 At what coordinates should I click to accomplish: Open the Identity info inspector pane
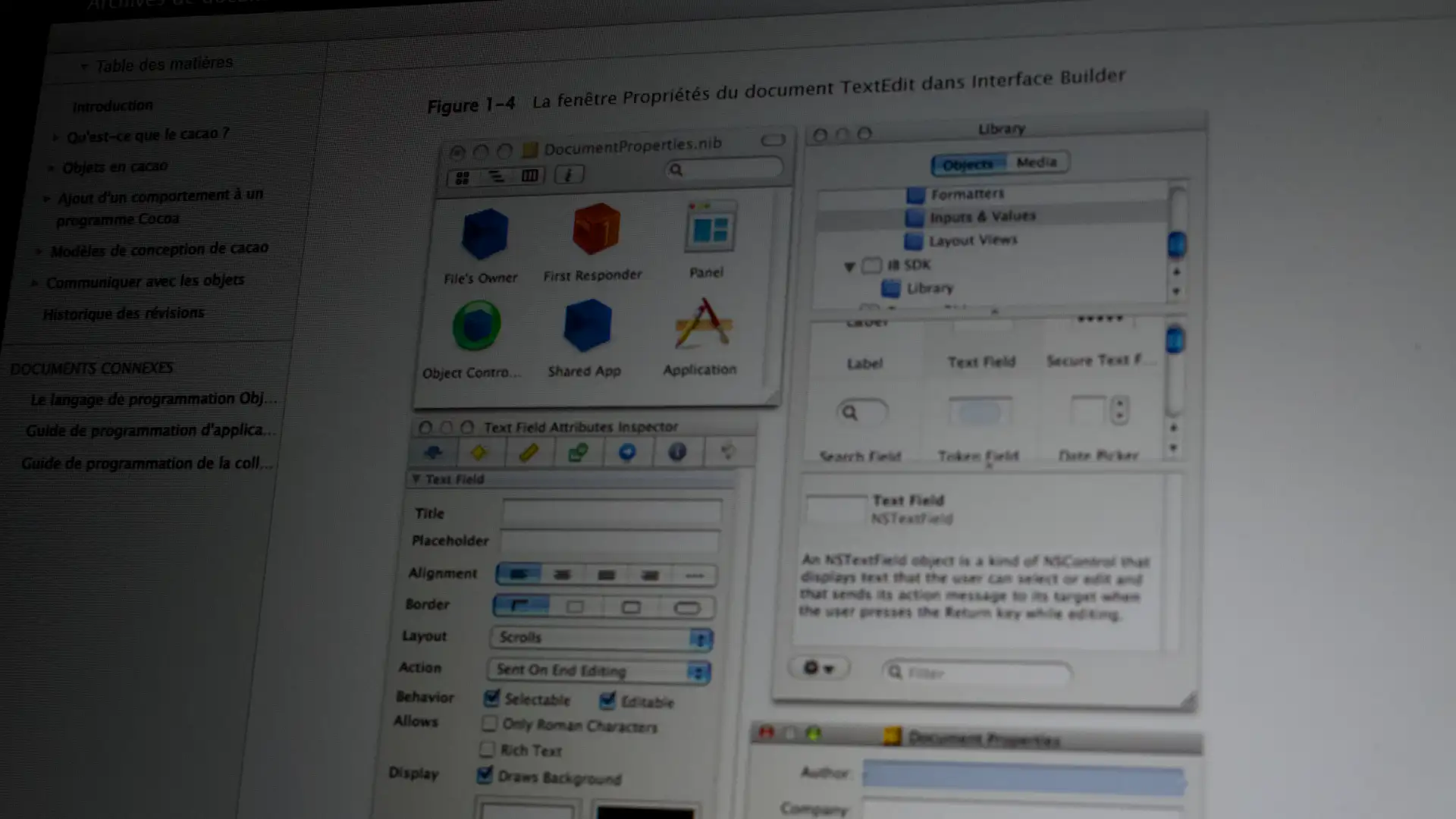(677, 452)
